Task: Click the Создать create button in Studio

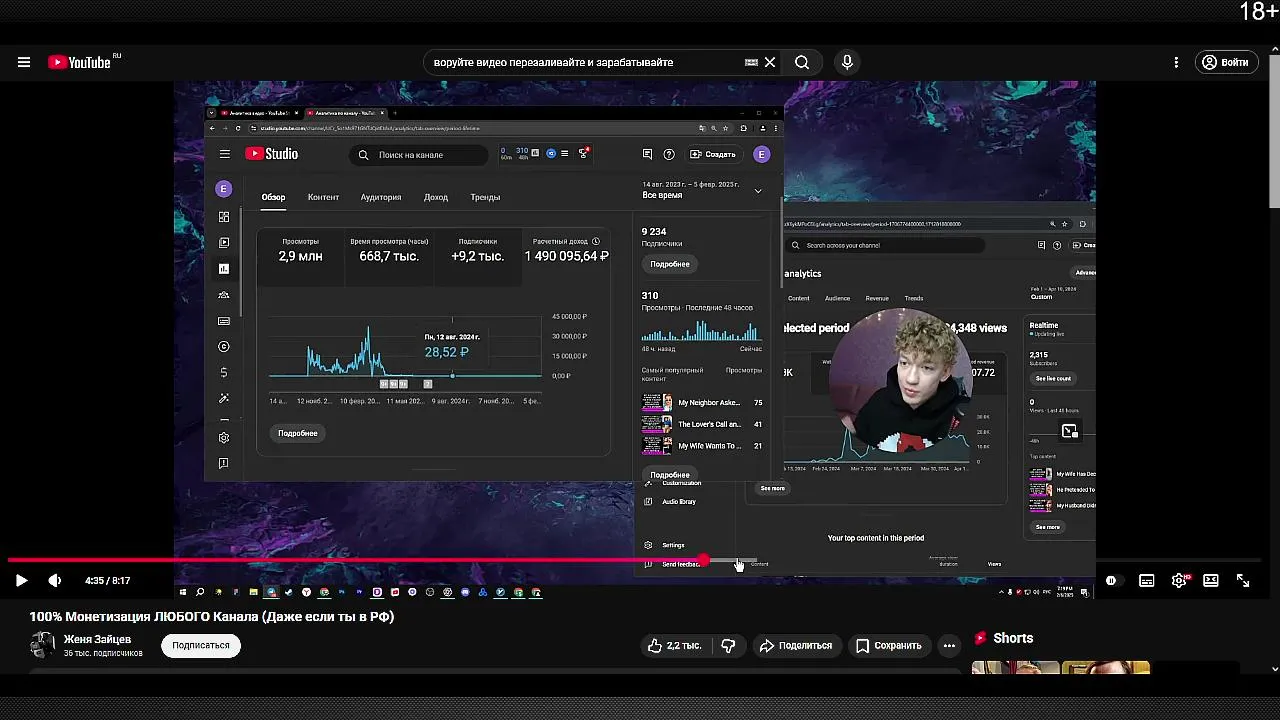Action: [713, 154]
